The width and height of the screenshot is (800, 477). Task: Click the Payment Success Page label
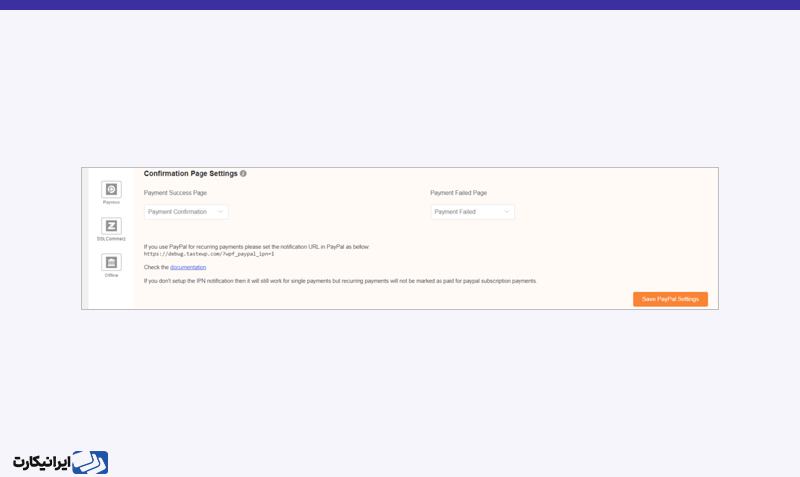point(175,193)
